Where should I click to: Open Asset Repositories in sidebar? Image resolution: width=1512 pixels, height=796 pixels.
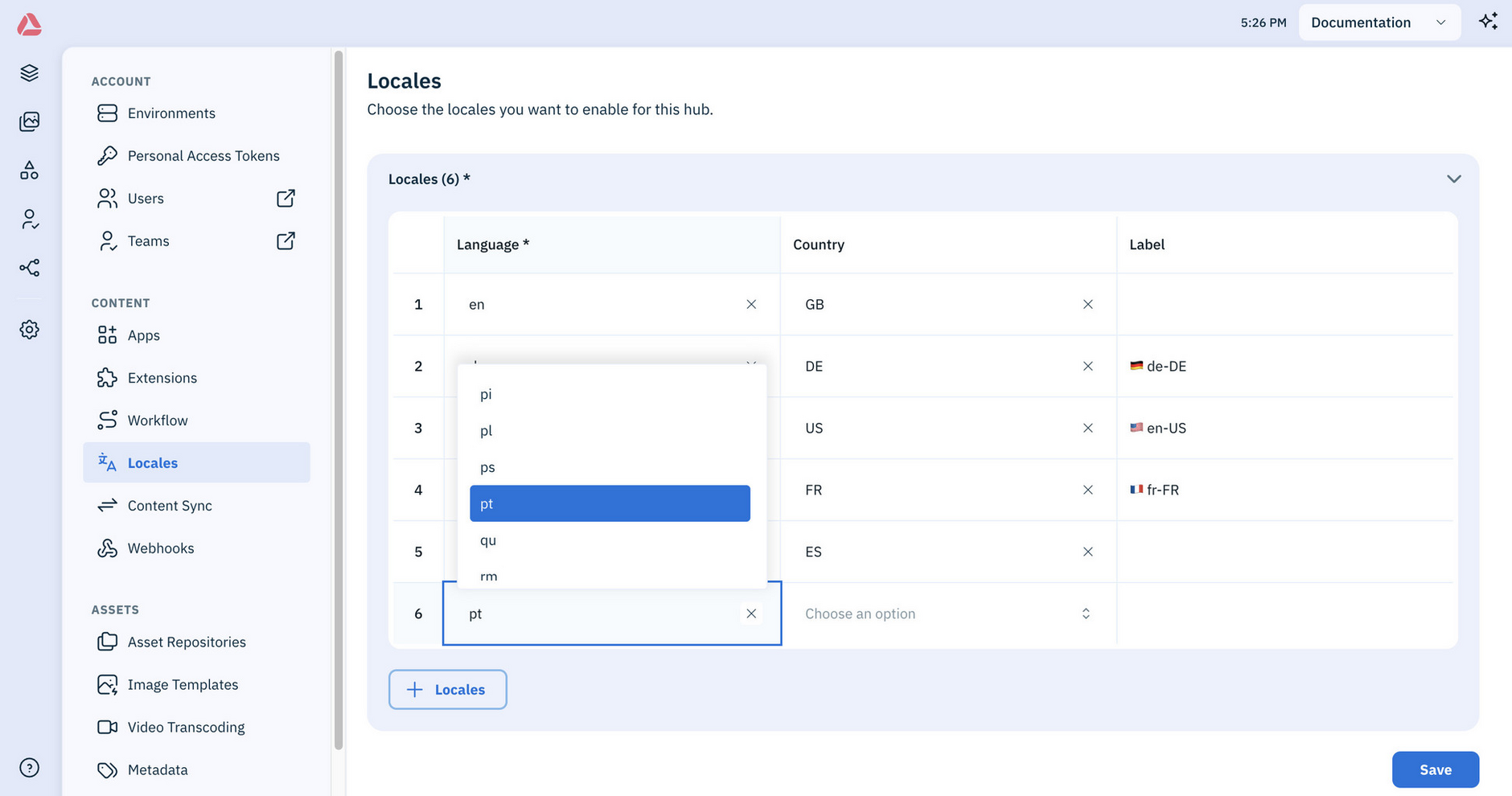click(x=196, y=642)
